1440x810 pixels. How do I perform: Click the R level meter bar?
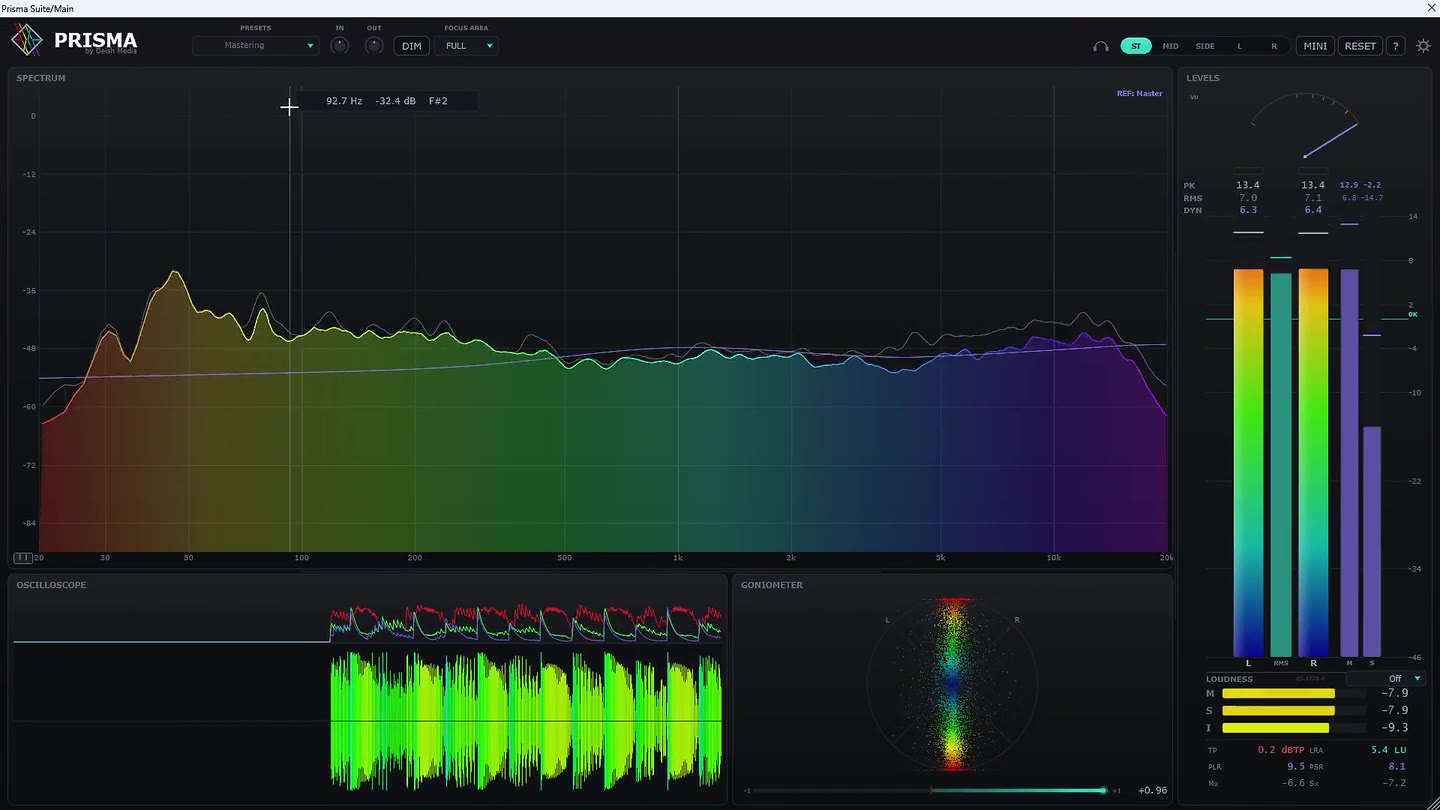(x=1313, y=462)
